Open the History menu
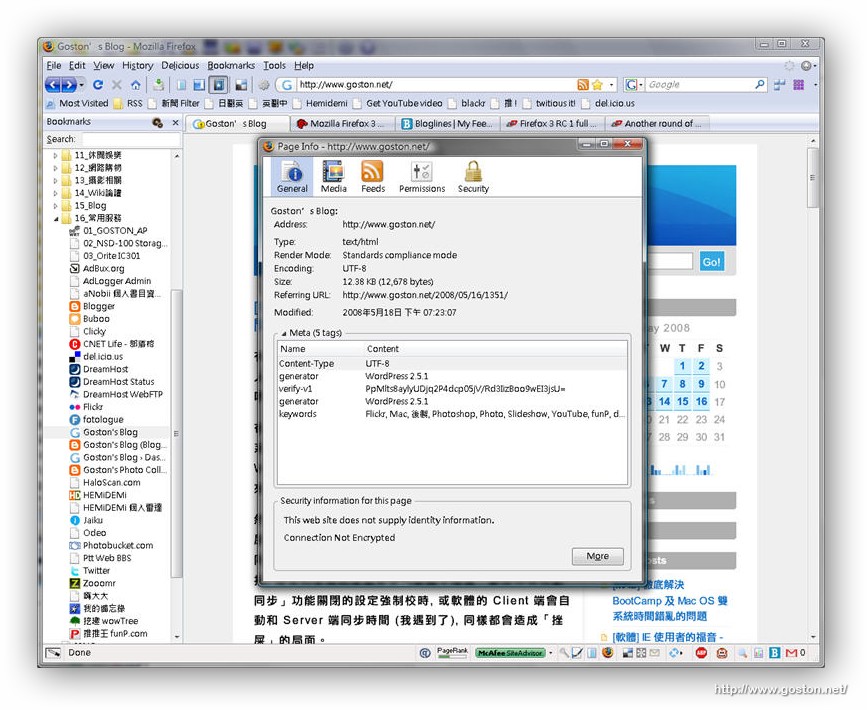 [138, 65]
